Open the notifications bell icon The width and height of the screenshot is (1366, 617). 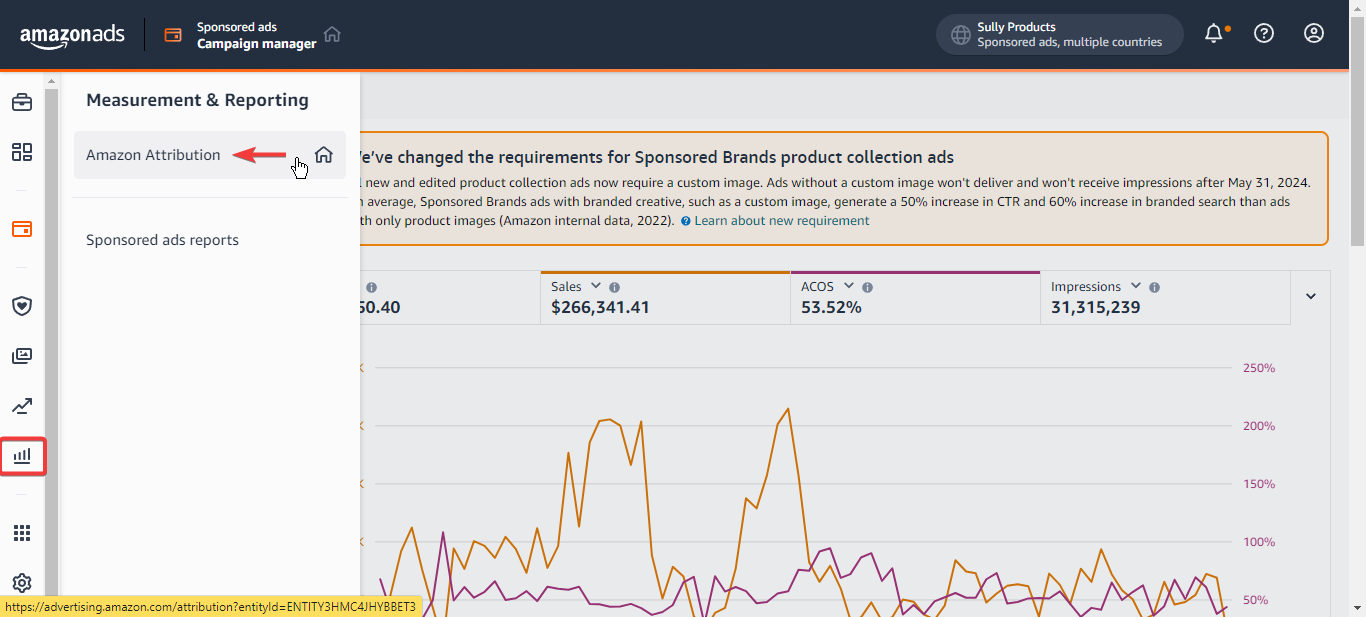(x=1213, y=33)
